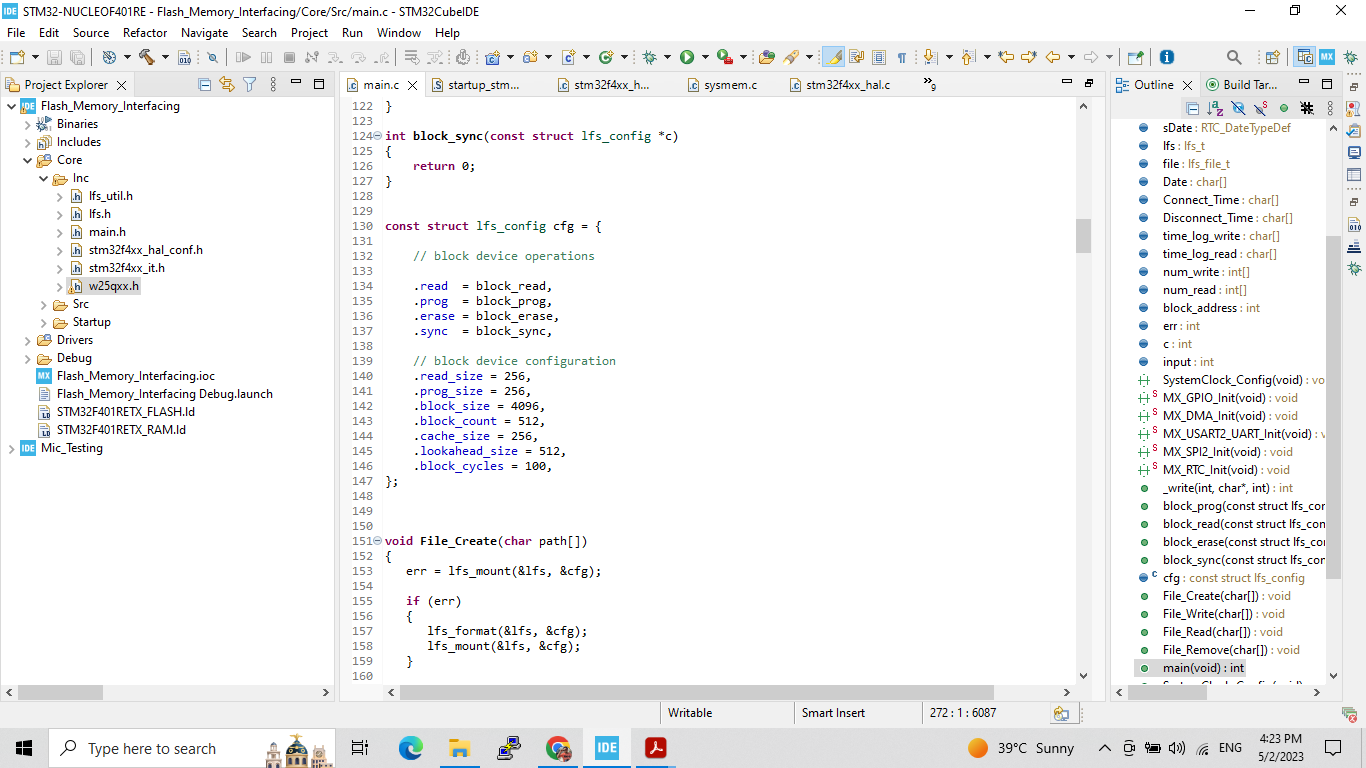Toggle Show Whitespace Characters (¶) in toolbar
Screen dimensions: 1366x768
coord(903,57)
